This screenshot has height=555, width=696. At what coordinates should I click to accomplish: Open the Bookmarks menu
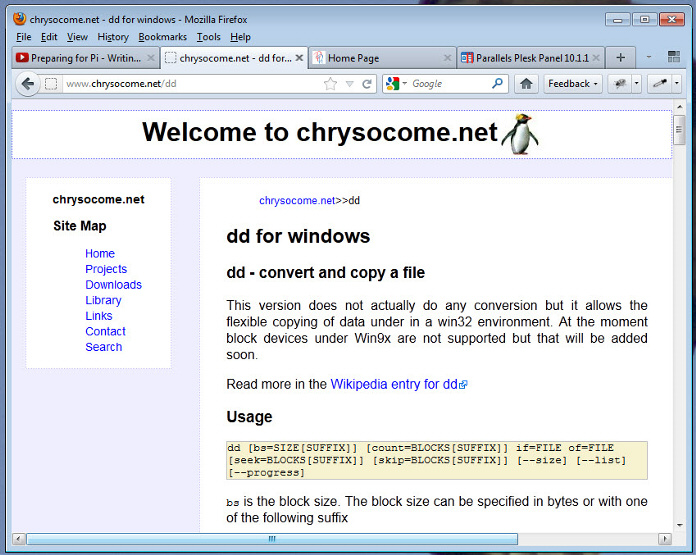click(162, 37)
